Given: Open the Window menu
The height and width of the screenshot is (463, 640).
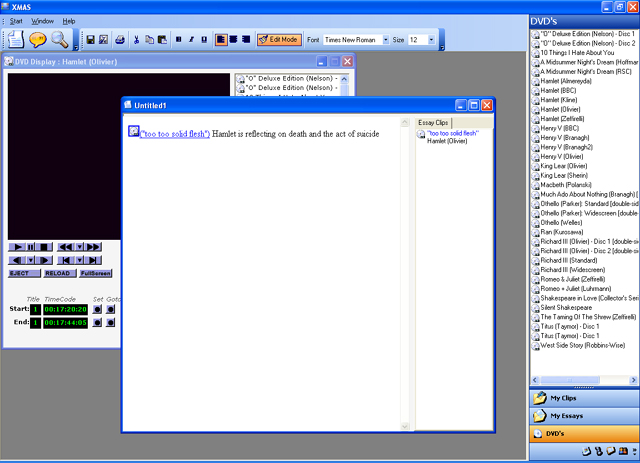Looking at the screenshot, I should point(42,21).
